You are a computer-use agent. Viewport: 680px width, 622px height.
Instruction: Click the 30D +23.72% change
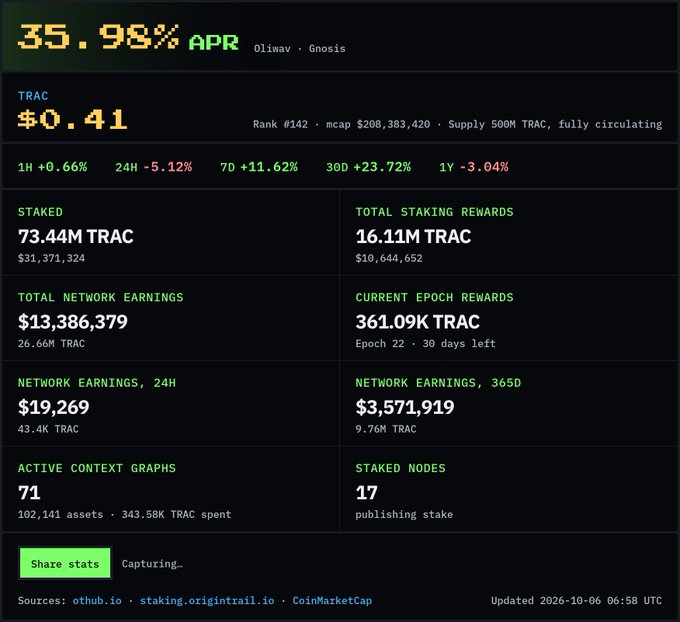[368, 167]
